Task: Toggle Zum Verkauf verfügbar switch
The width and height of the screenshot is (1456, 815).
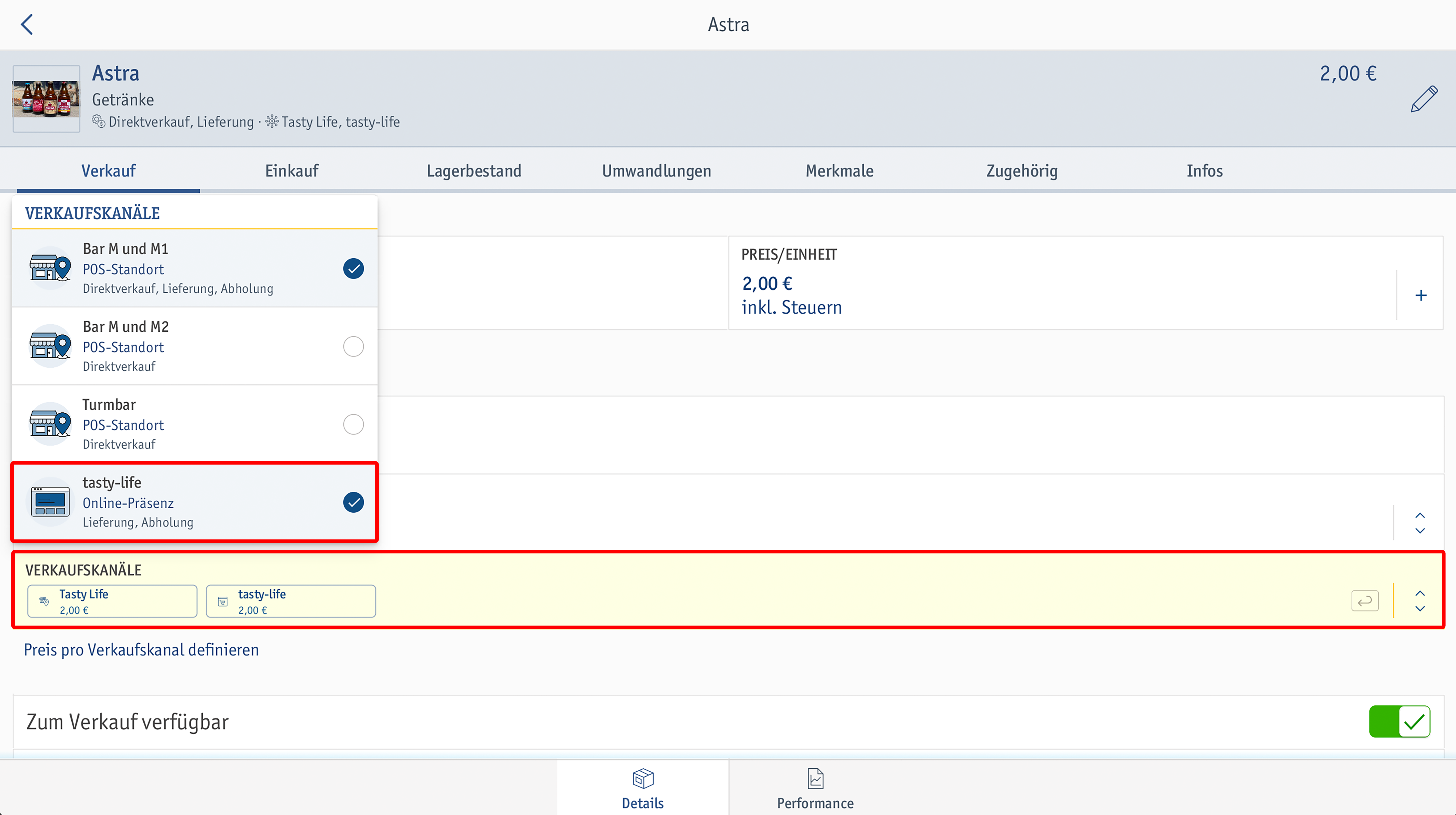Action: (x=1399, y=722)
